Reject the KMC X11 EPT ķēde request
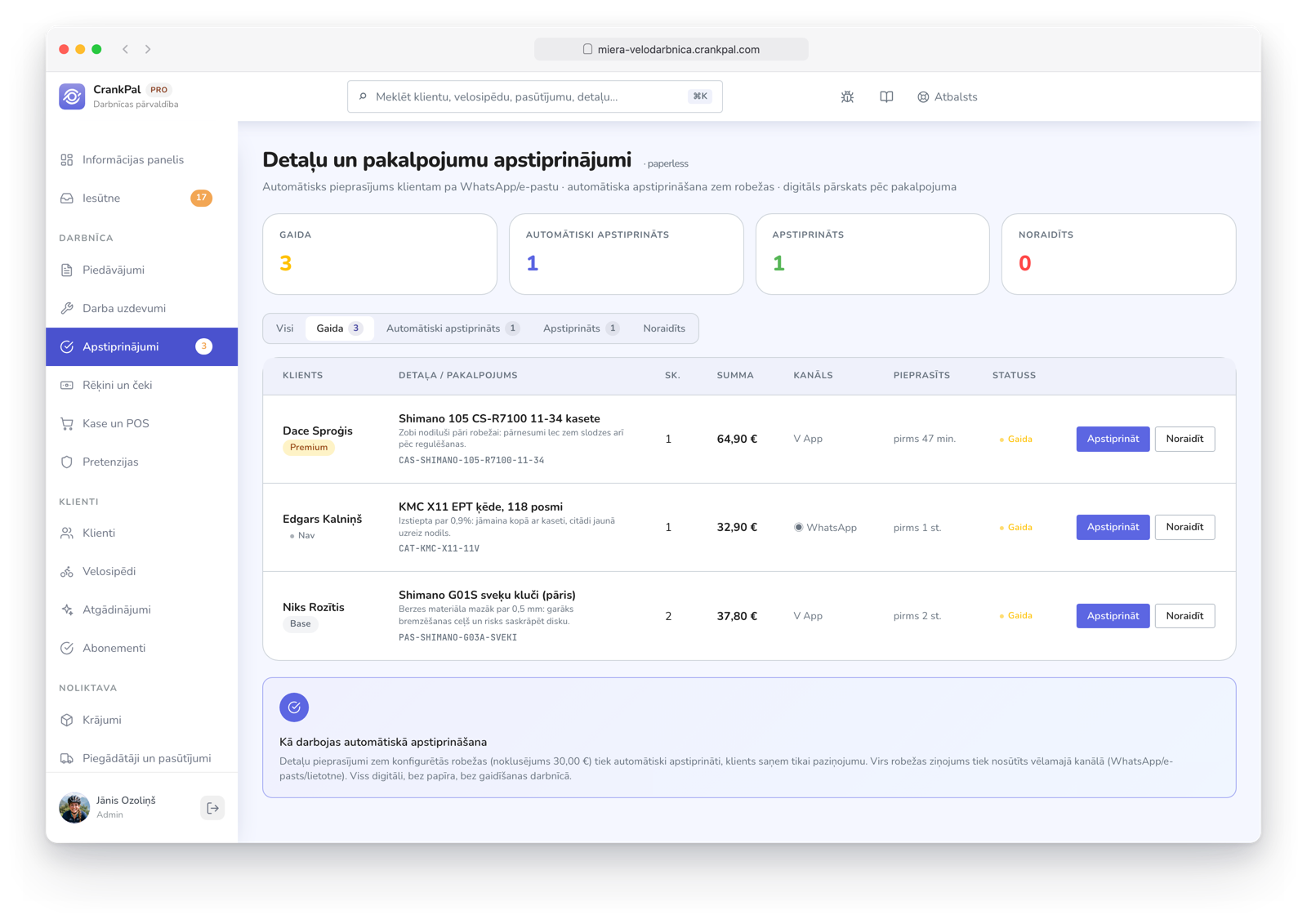Viewport: 1307px width, 924px height. 1184,528
